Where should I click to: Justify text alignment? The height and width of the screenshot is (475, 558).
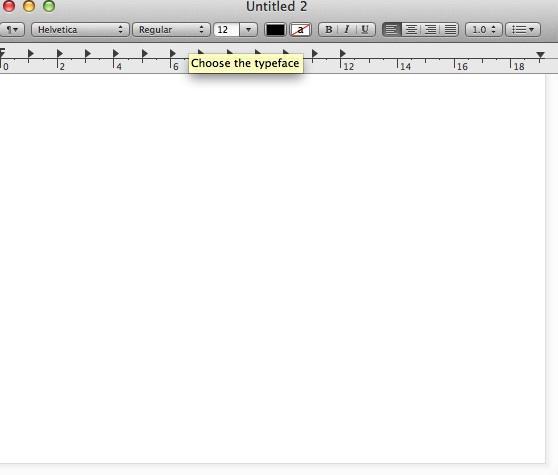[x=450, y=30]
